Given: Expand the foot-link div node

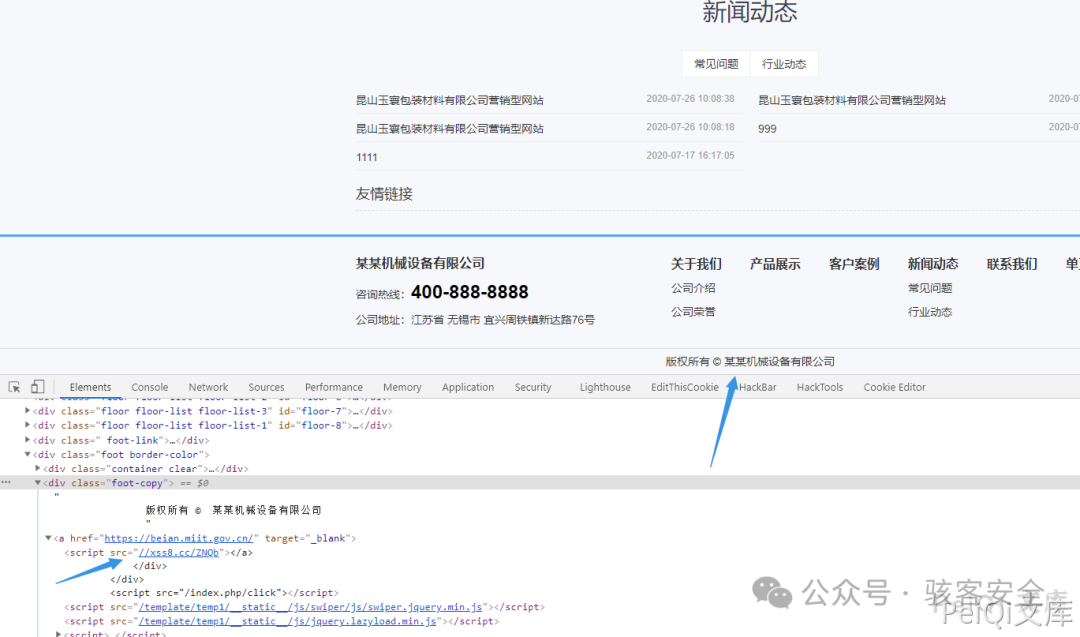Looking at the screenshot, I should click(28, 439).
